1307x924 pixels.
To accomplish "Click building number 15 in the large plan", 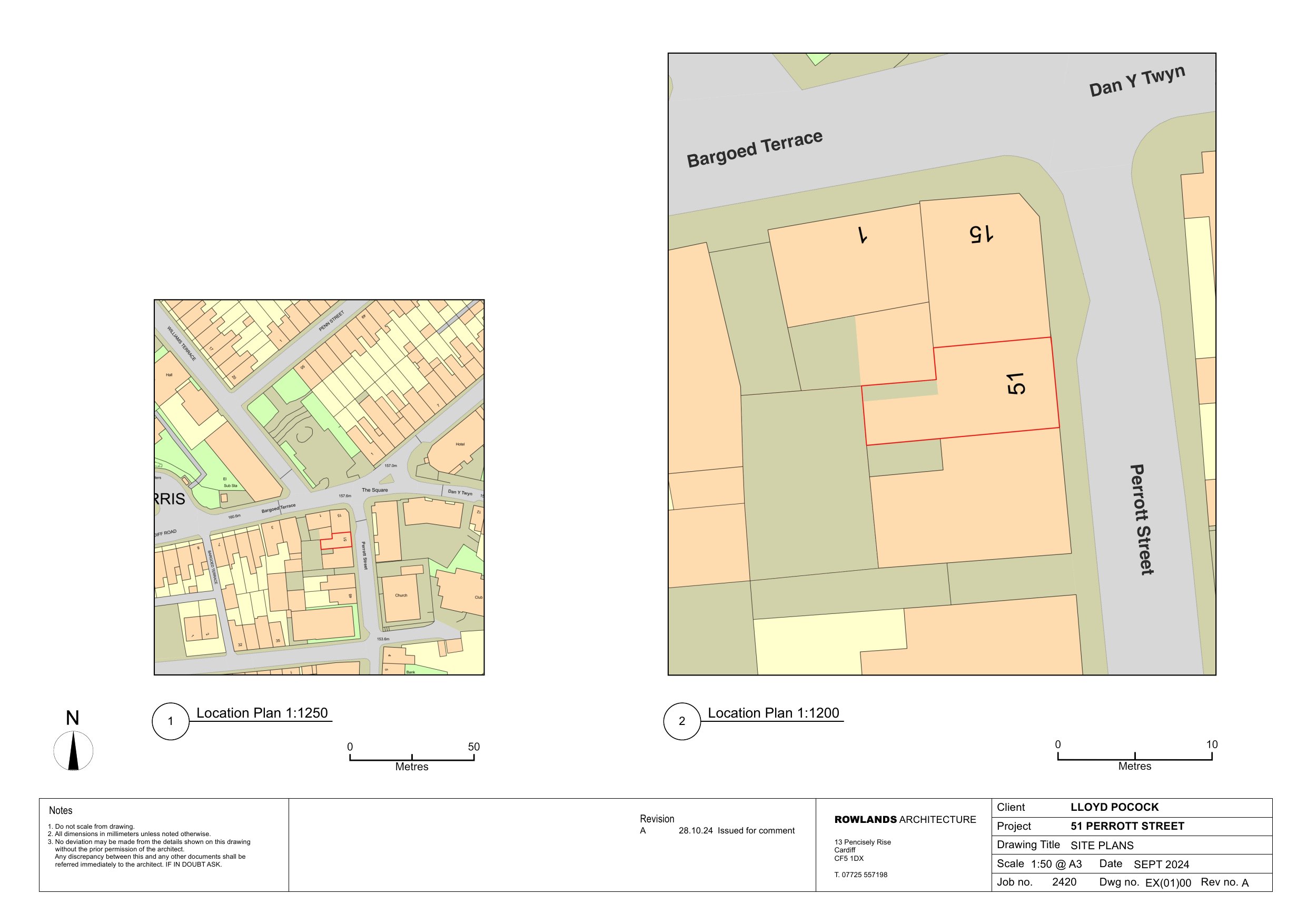I will point(982,234).
